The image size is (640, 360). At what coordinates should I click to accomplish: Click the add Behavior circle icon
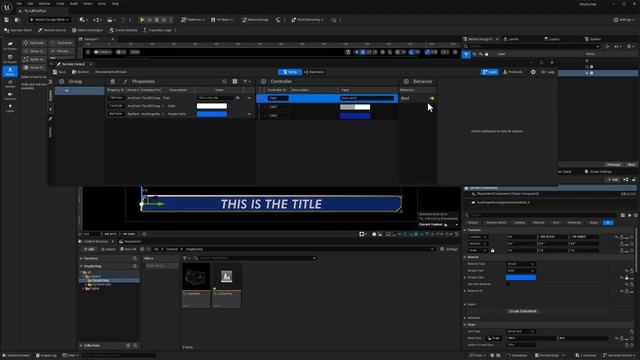coord(406,81)
